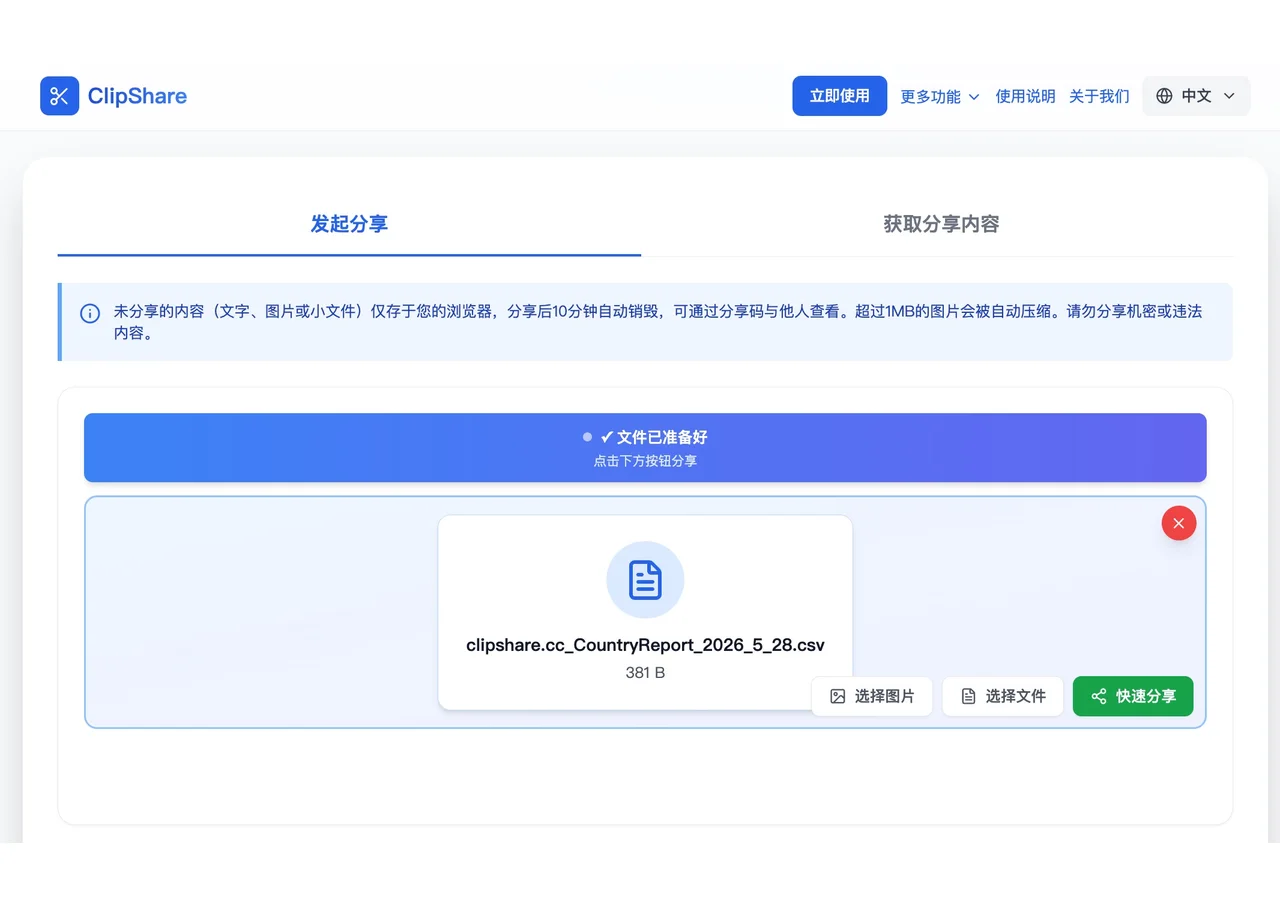Expand the 更多功能 dropdown menu
This screenshot has width=1280, height=908.
click(940, 97)
